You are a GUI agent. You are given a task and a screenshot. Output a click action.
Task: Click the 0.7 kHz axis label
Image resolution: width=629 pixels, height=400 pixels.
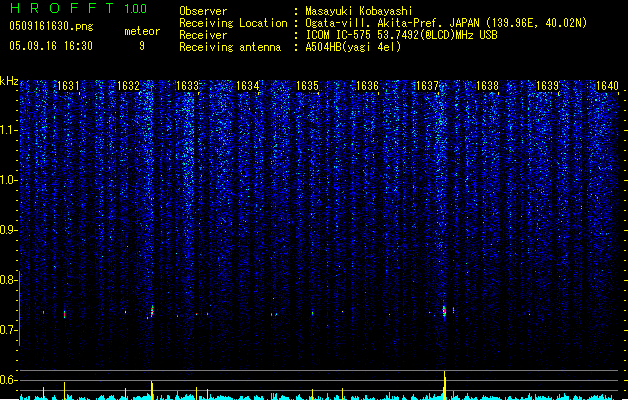click(x=8, y=330)
